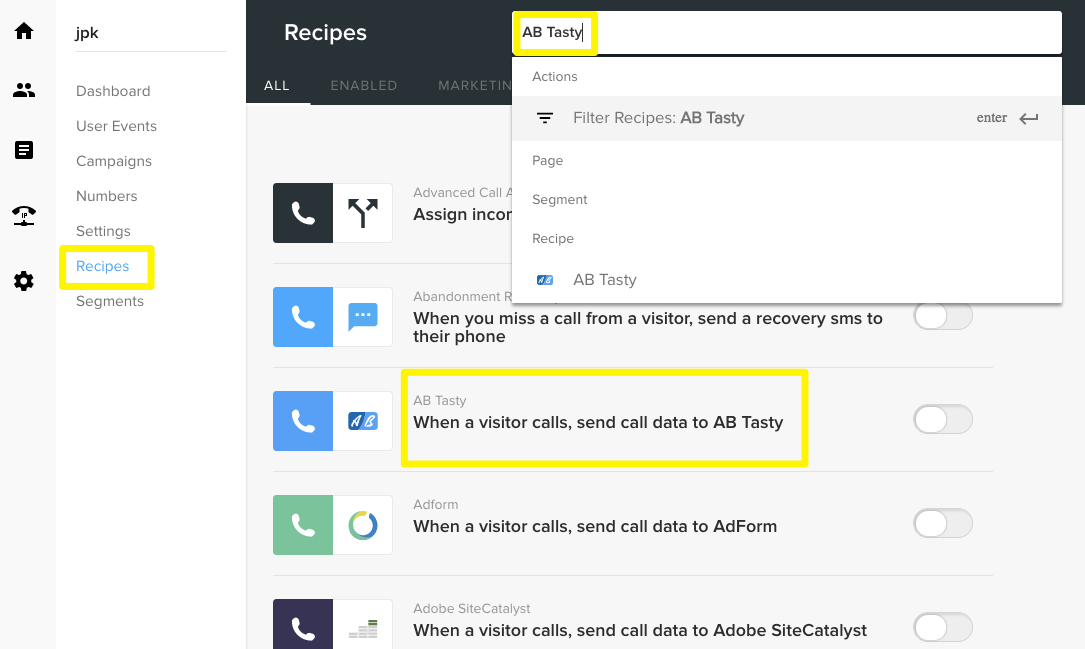Click the search field containing AB Tasty
Image resolution: width=1085 pixels, height=649 pixels.
point(787,33)
